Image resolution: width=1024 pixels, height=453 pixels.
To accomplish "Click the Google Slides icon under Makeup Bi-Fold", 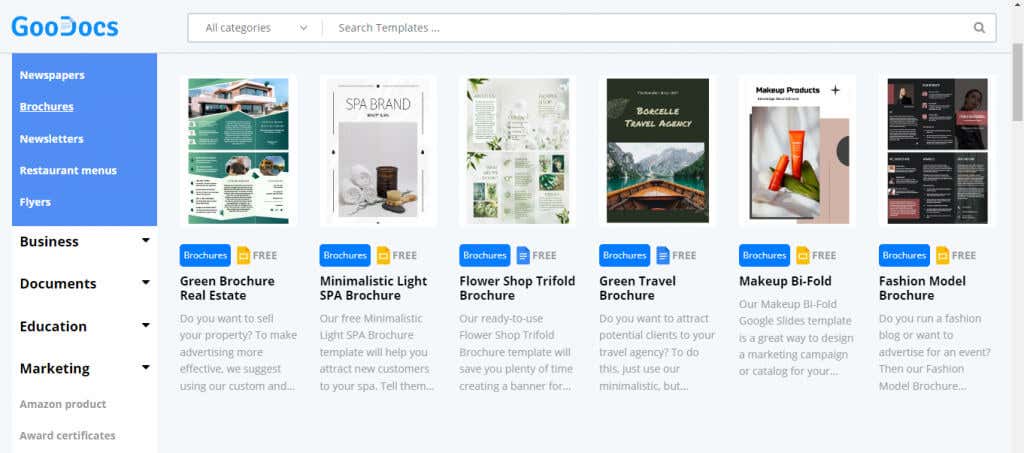I will point(803,255).
